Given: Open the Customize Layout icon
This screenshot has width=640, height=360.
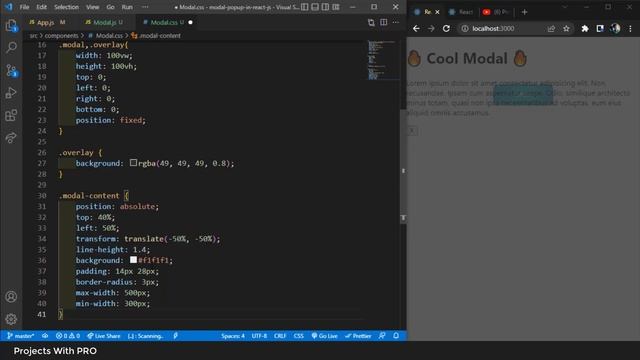Looking at the screenshot, I should point(336,7).
